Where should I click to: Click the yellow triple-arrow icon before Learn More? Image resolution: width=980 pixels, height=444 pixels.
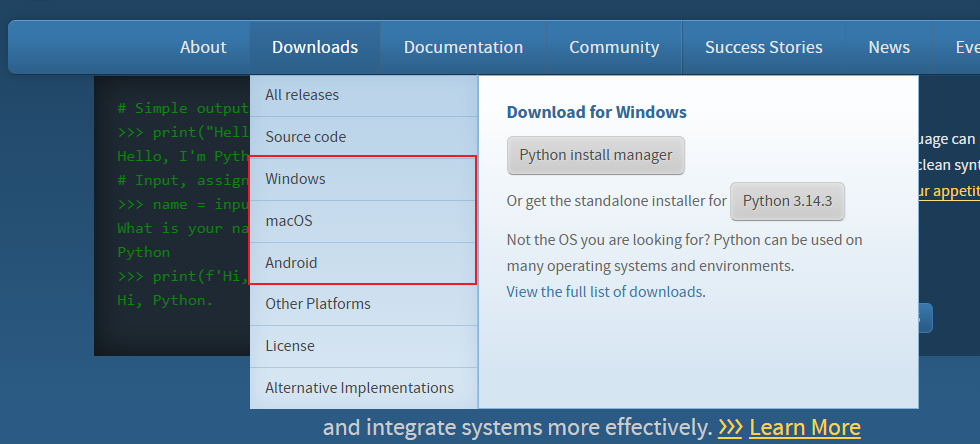point(730,428)
